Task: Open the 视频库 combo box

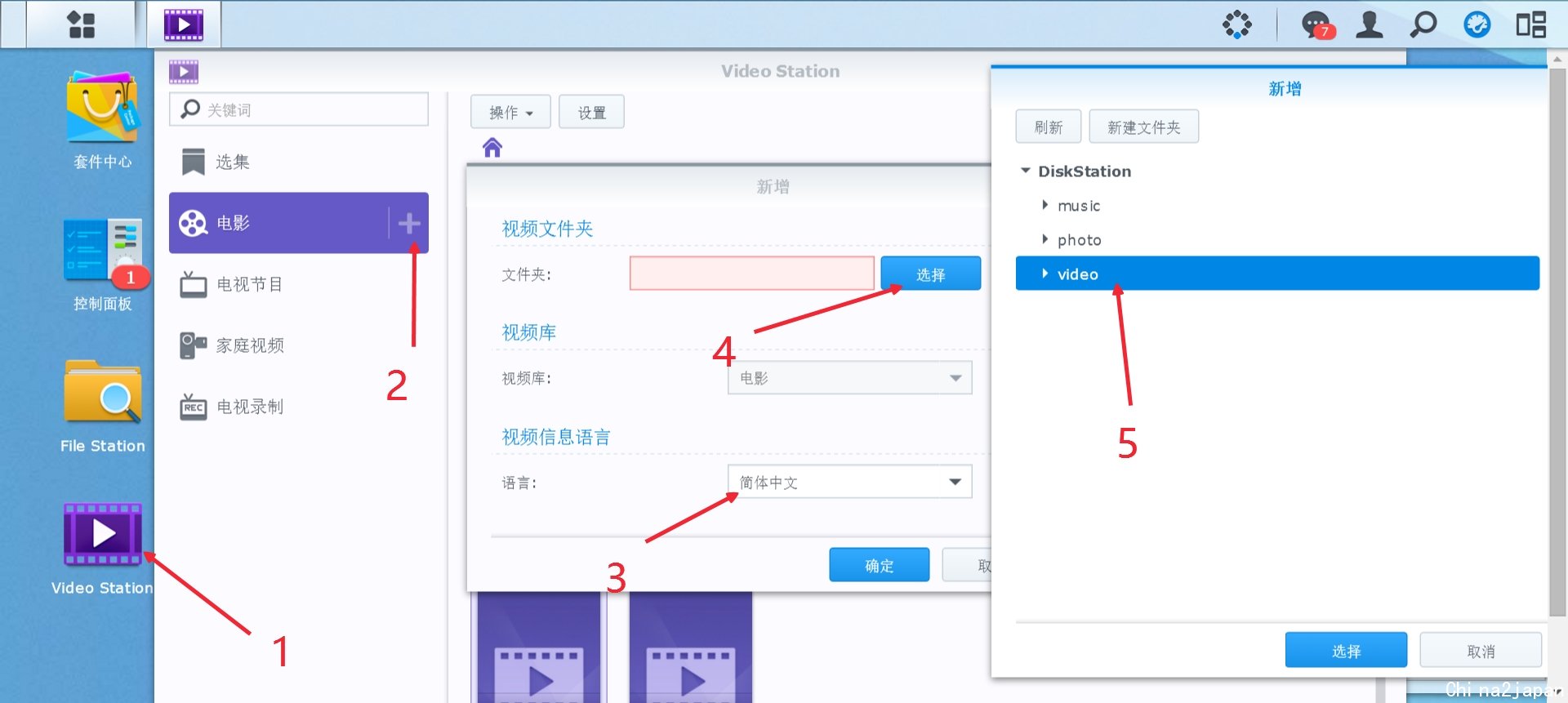Action: pos(850,378)
